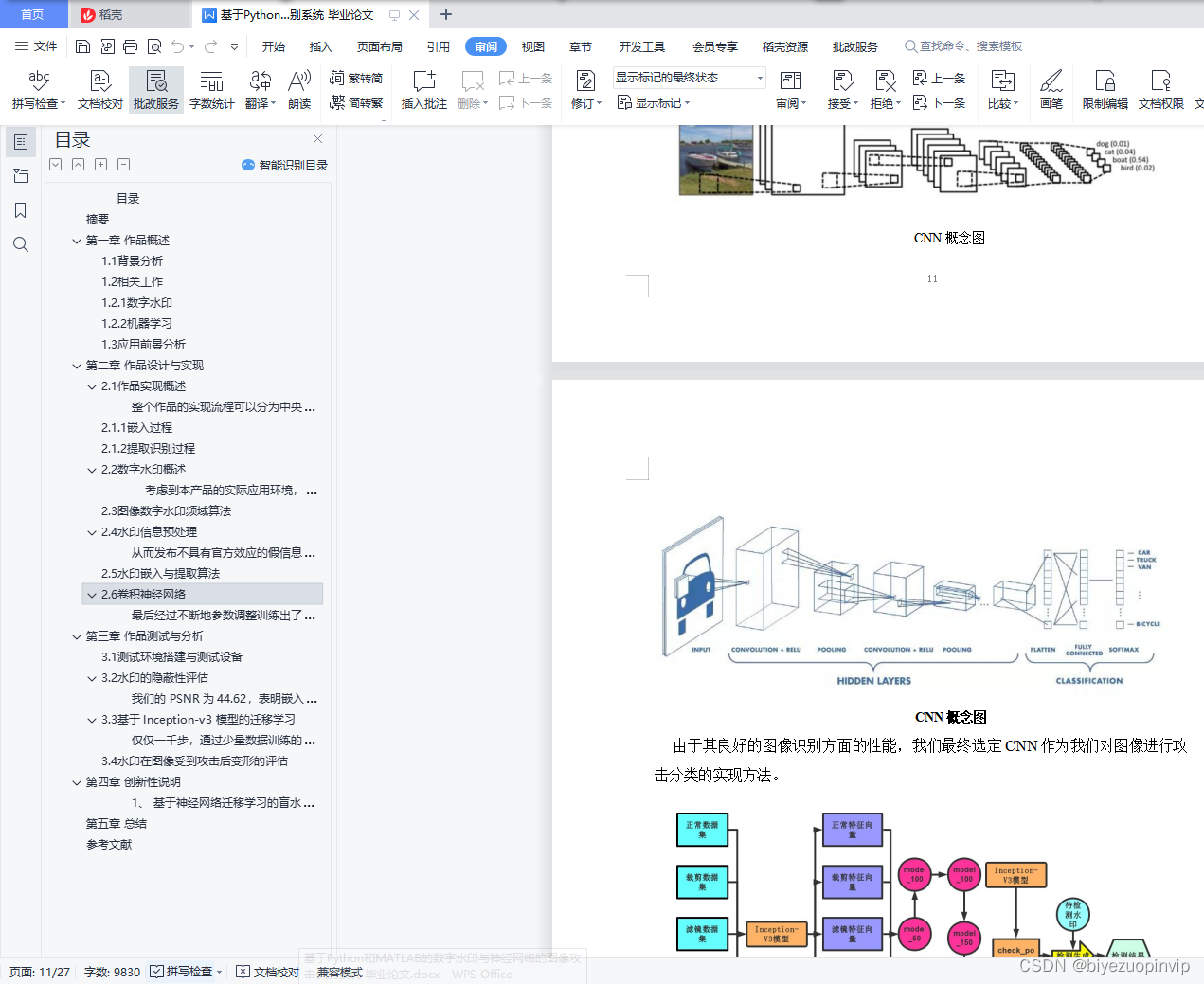This screenshot has width=1204, height=984.
Task: Collapse 第四章 创新性说明 node
Action: coord(77,782)
